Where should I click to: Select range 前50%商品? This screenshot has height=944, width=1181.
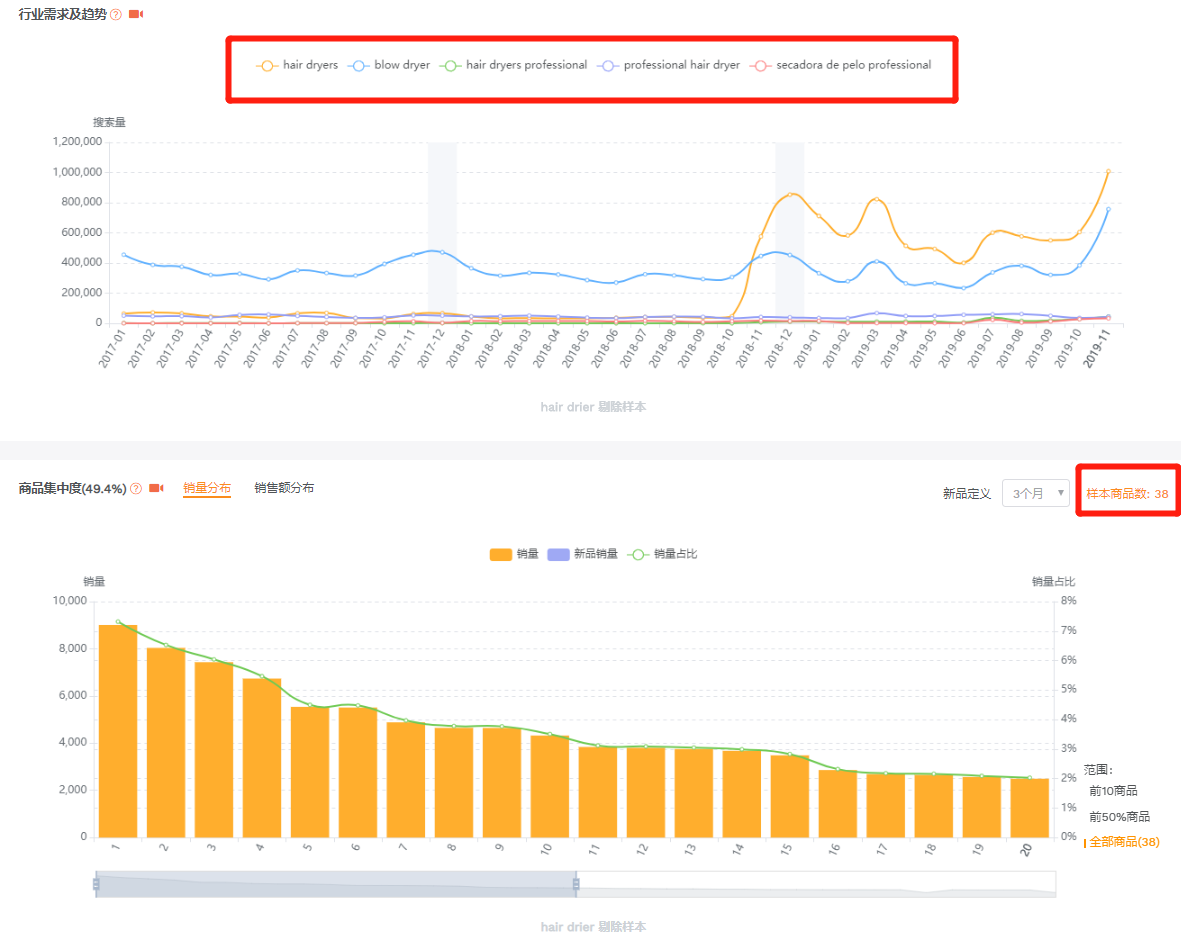(x=1119, y=817)
